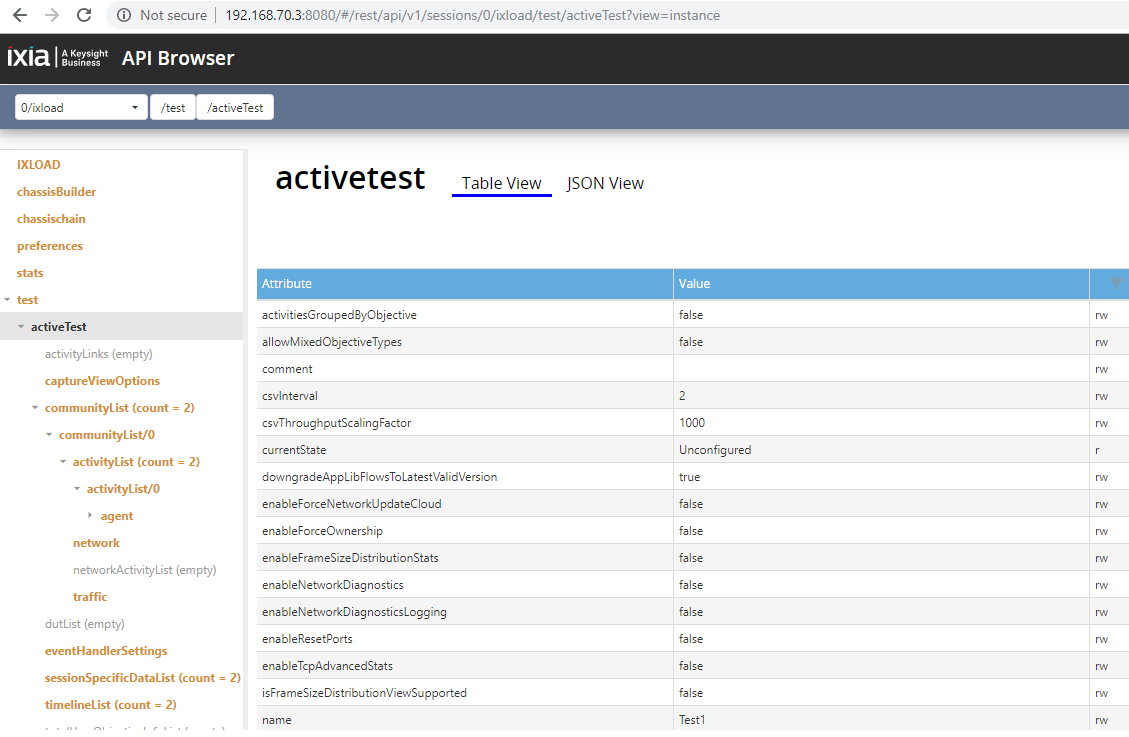1129x737 pixels.
Task: Collapse the test tree node
Action: pyautogui.click(x=8, y=300)
